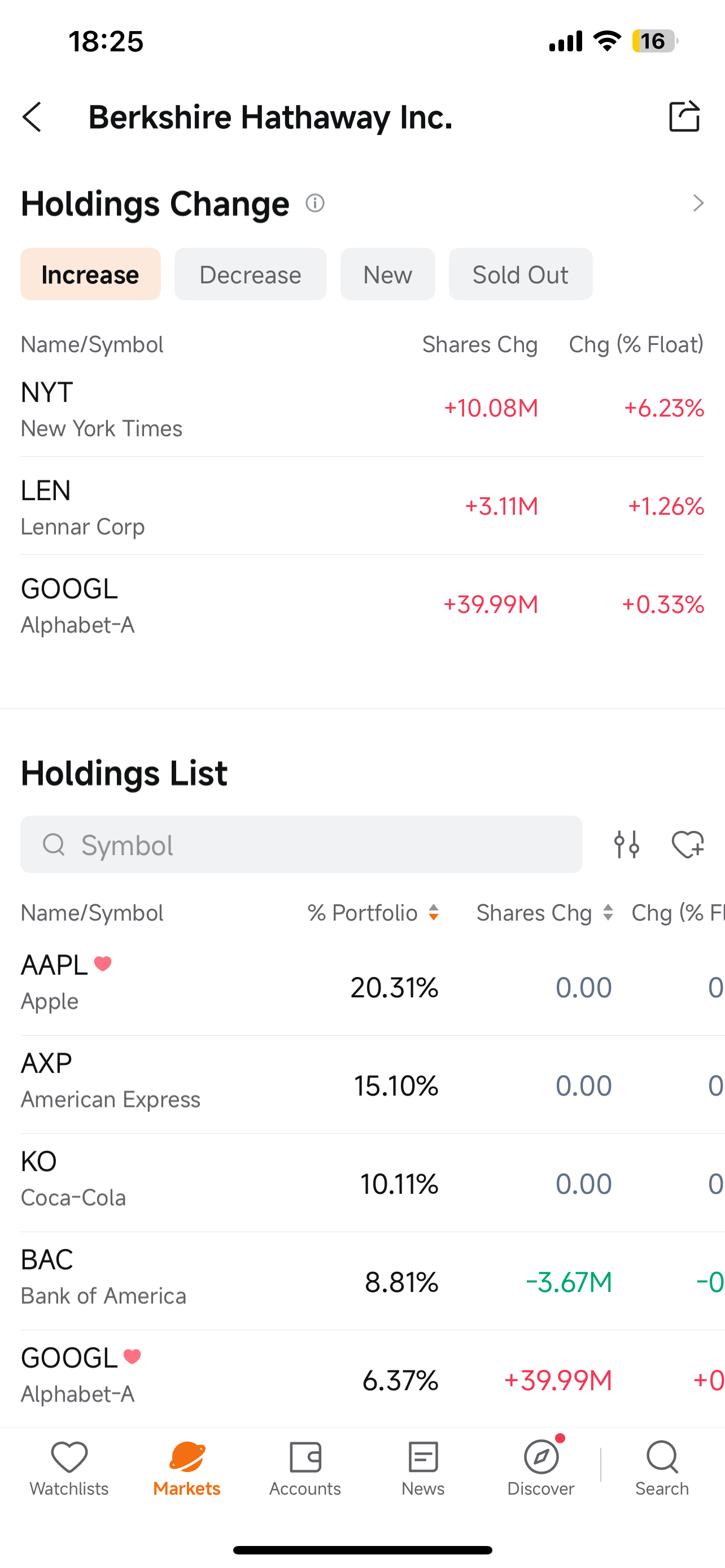Open the holdings filter sliders icon
This screenshot has width=725, height=1568.
tap(626, 844)
